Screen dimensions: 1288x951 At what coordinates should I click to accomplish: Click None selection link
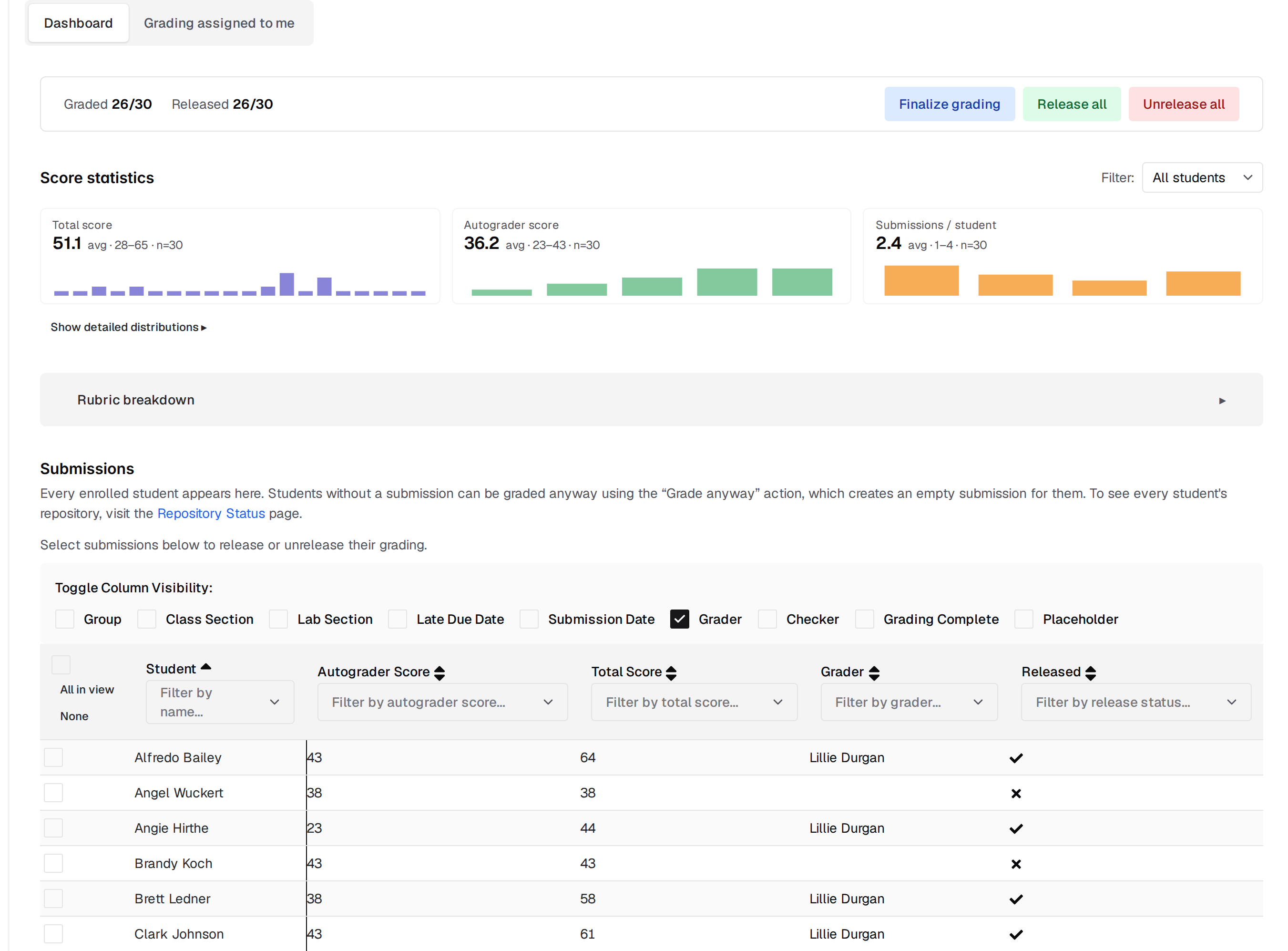click(x=74, y=716)
